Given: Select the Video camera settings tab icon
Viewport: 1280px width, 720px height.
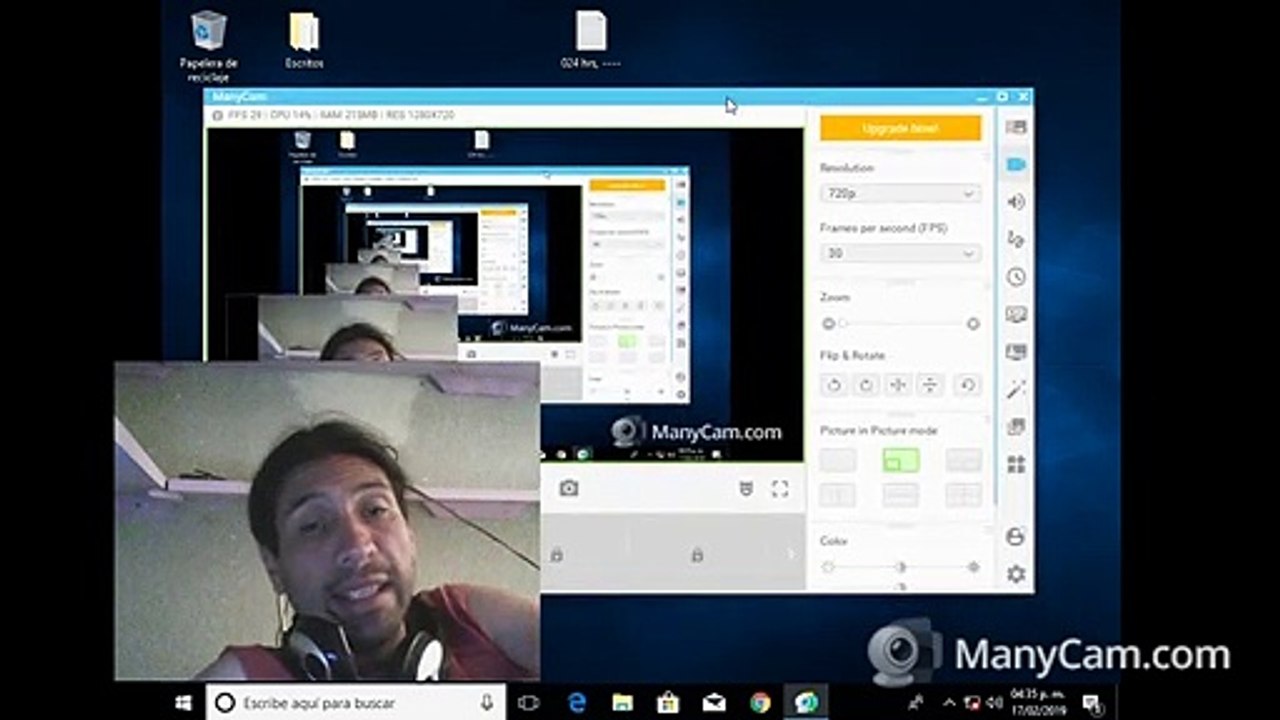Looking at the screenshot, I should (x=1016, y=164).
